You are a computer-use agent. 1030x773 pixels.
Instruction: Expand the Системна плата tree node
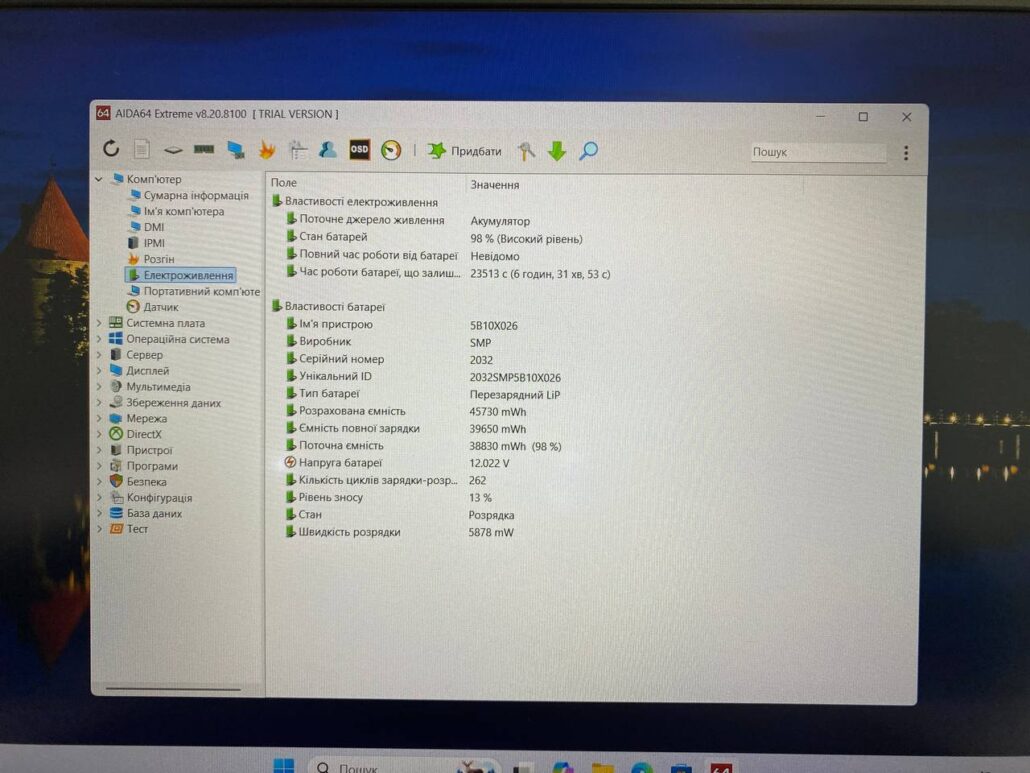pos(99,323)
